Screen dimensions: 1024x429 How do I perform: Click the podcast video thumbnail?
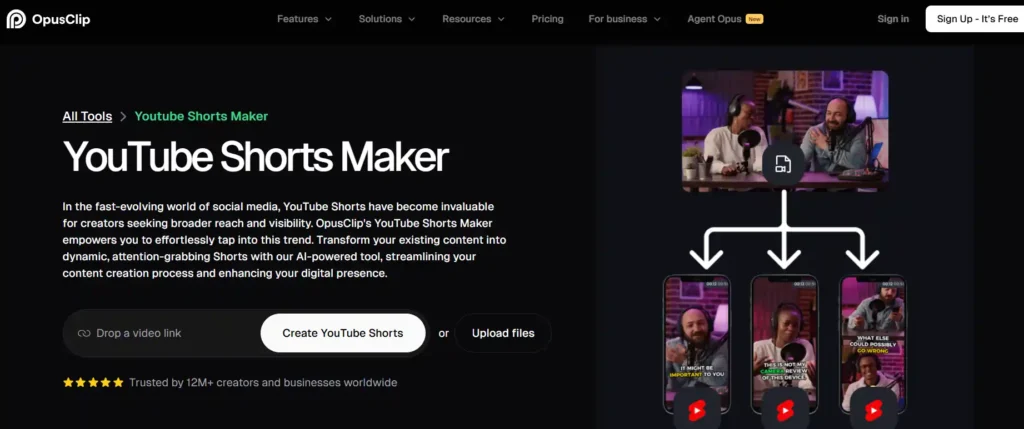point(785,131)
